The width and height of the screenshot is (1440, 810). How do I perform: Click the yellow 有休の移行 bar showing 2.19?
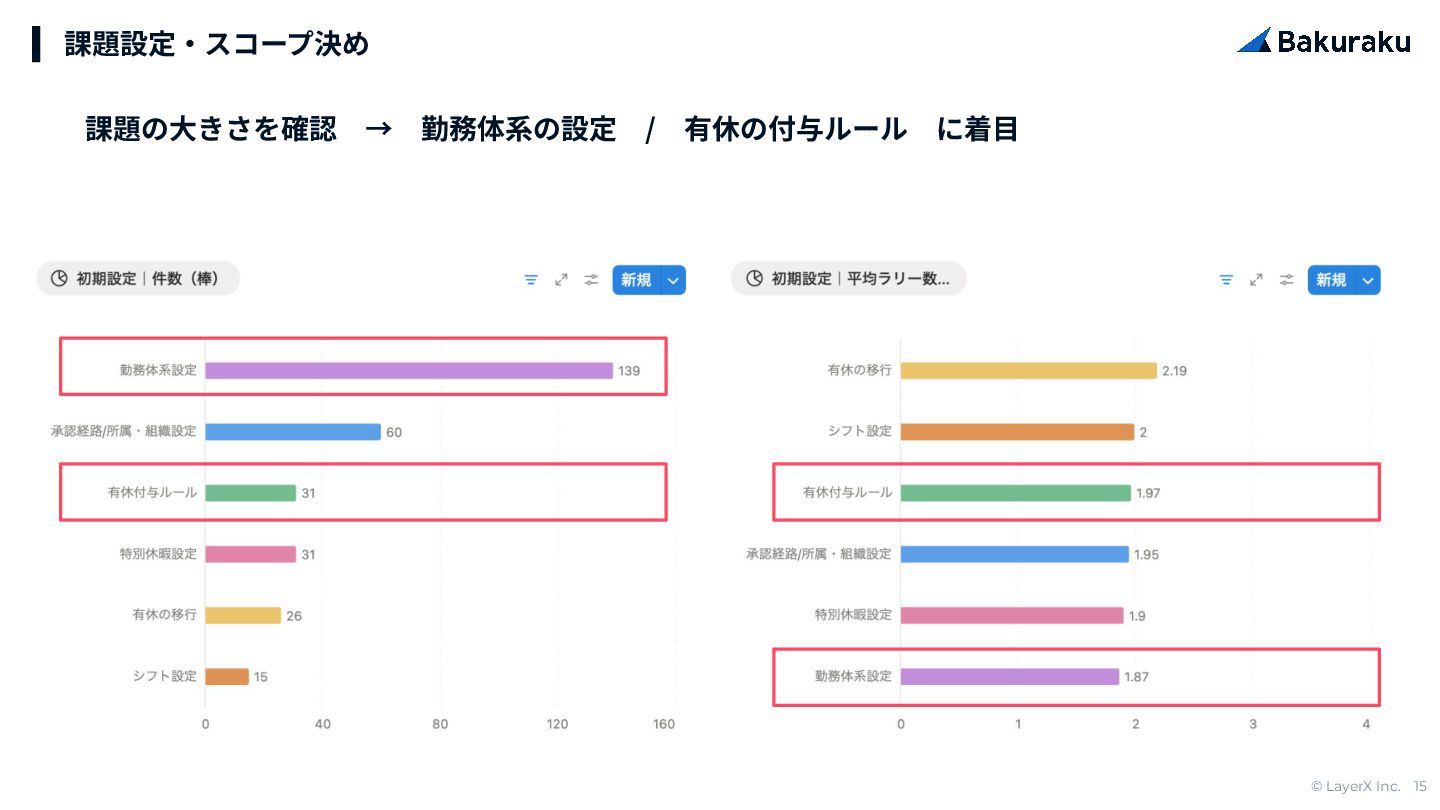pos(1028,371)
